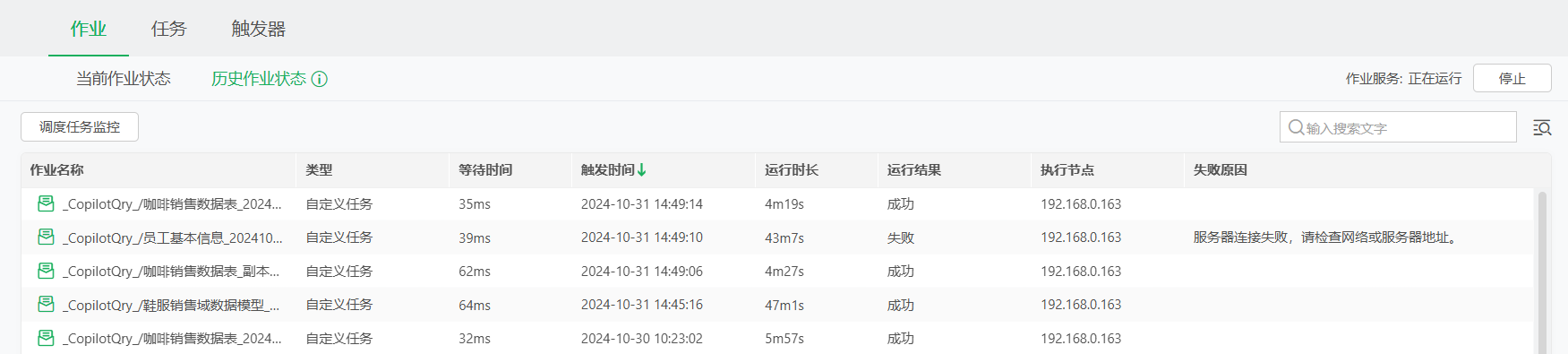This screenshot has width=1568, height=354.
Task: Select trigger time 2024-10-31 14:49:10
Action: click(x=642, y=237)
